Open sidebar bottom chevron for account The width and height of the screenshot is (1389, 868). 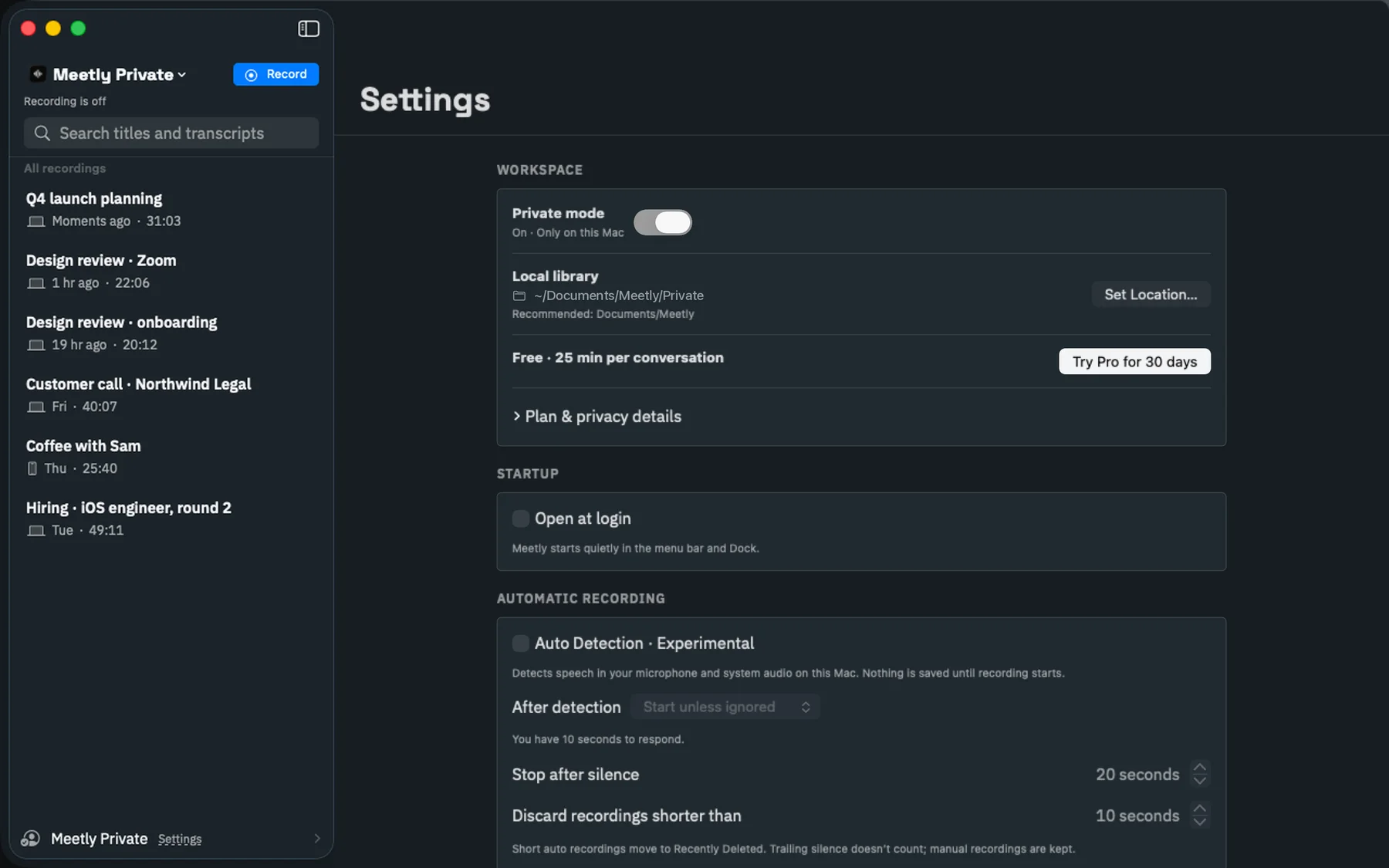pos(317,839)
